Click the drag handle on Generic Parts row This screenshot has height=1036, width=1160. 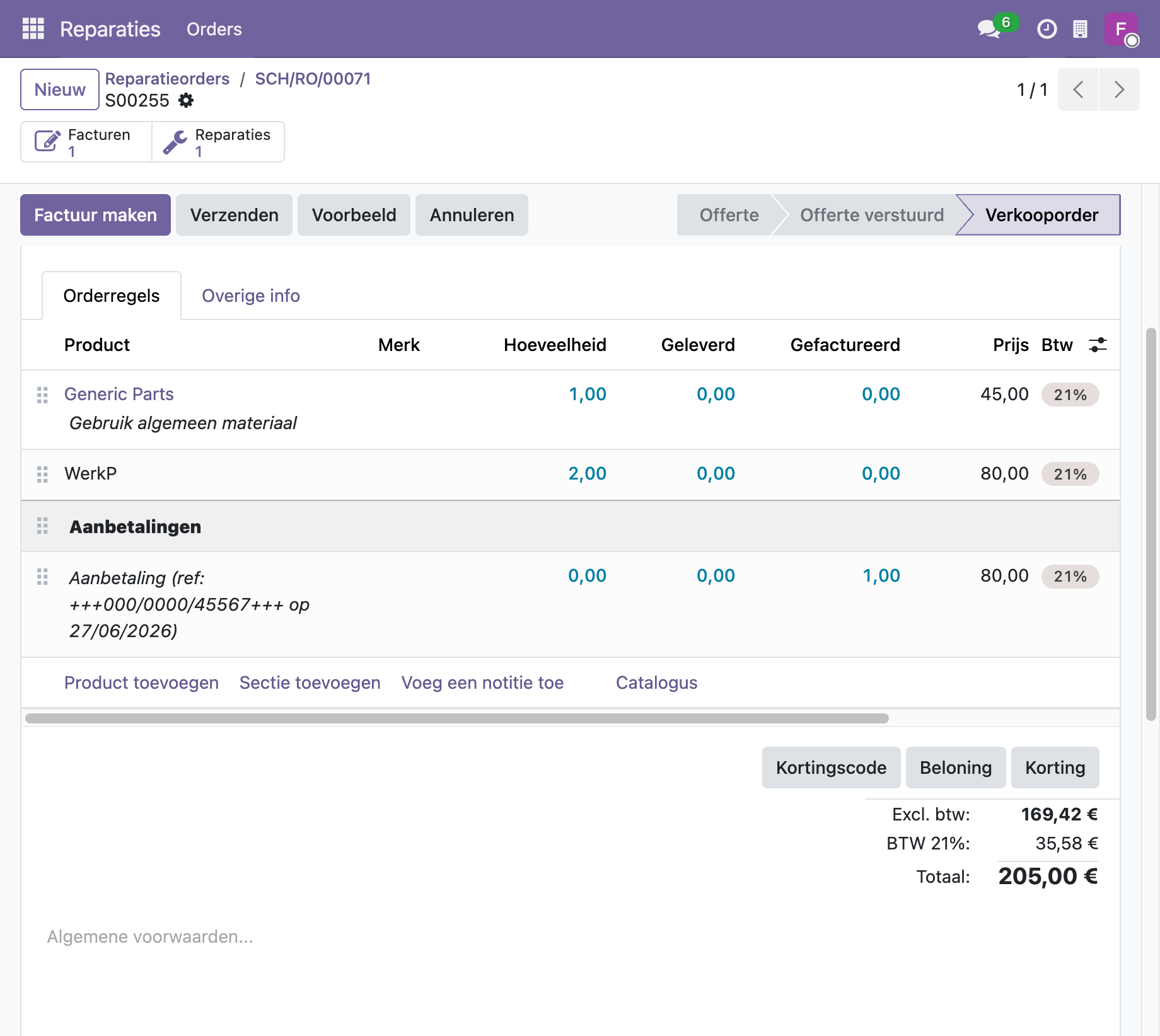42,395
